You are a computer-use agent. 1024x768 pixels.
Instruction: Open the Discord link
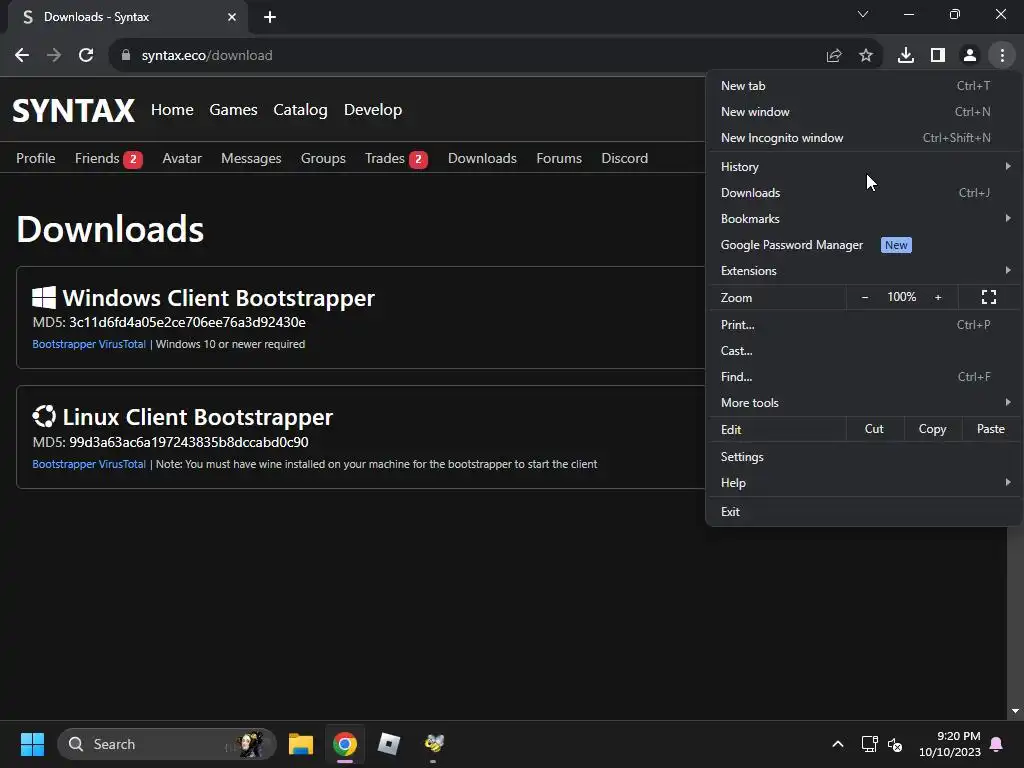(x=625, y=158)
